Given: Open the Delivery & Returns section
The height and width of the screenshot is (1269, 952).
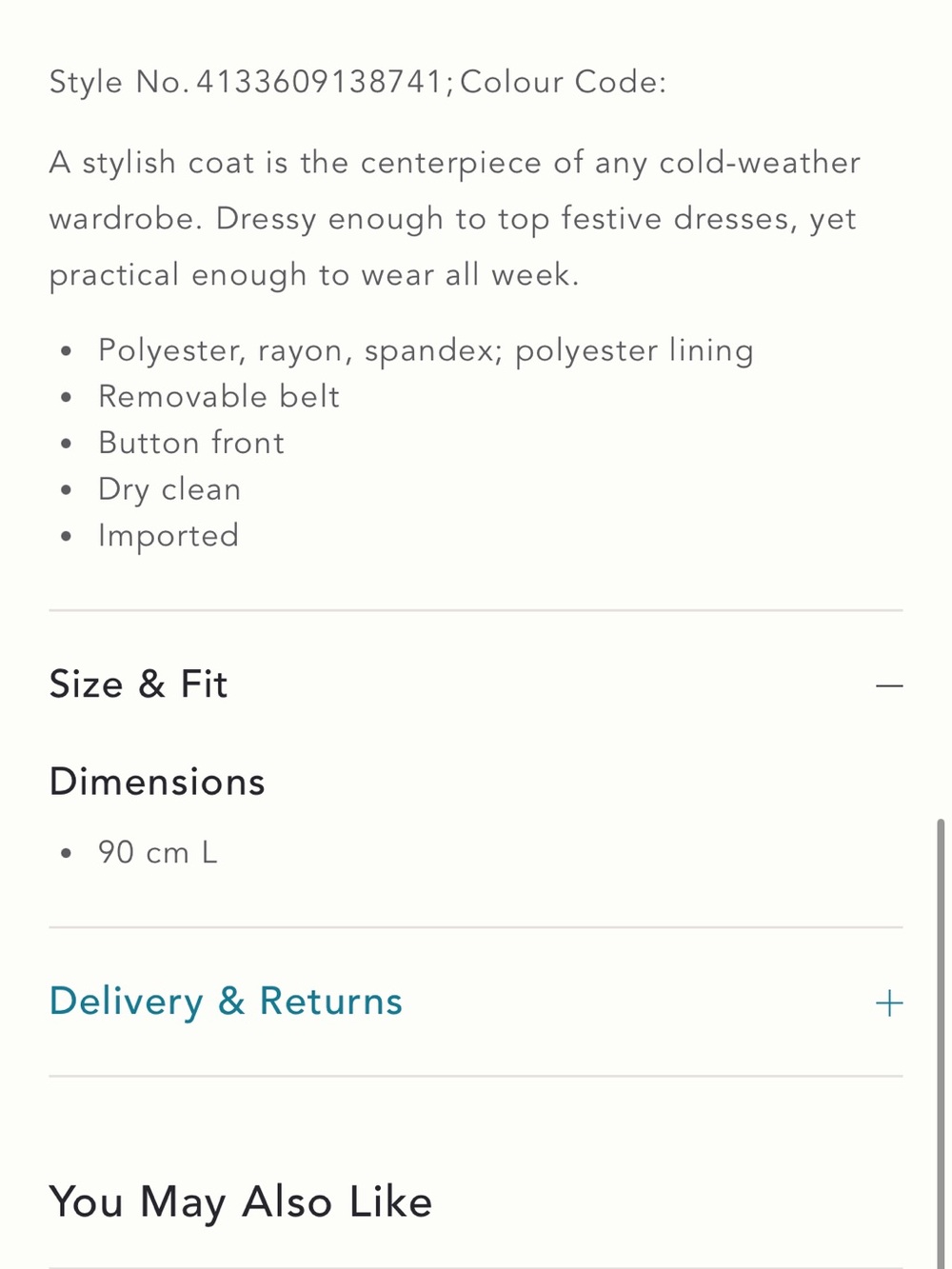Looking at the screenshot, I should tap(226, 1001).
